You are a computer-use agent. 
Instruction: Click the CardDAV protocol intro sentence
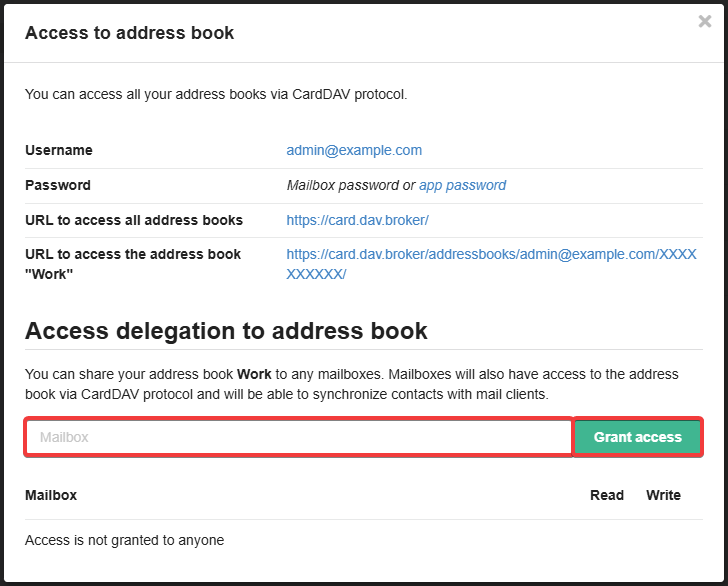(x=216, y=95)
